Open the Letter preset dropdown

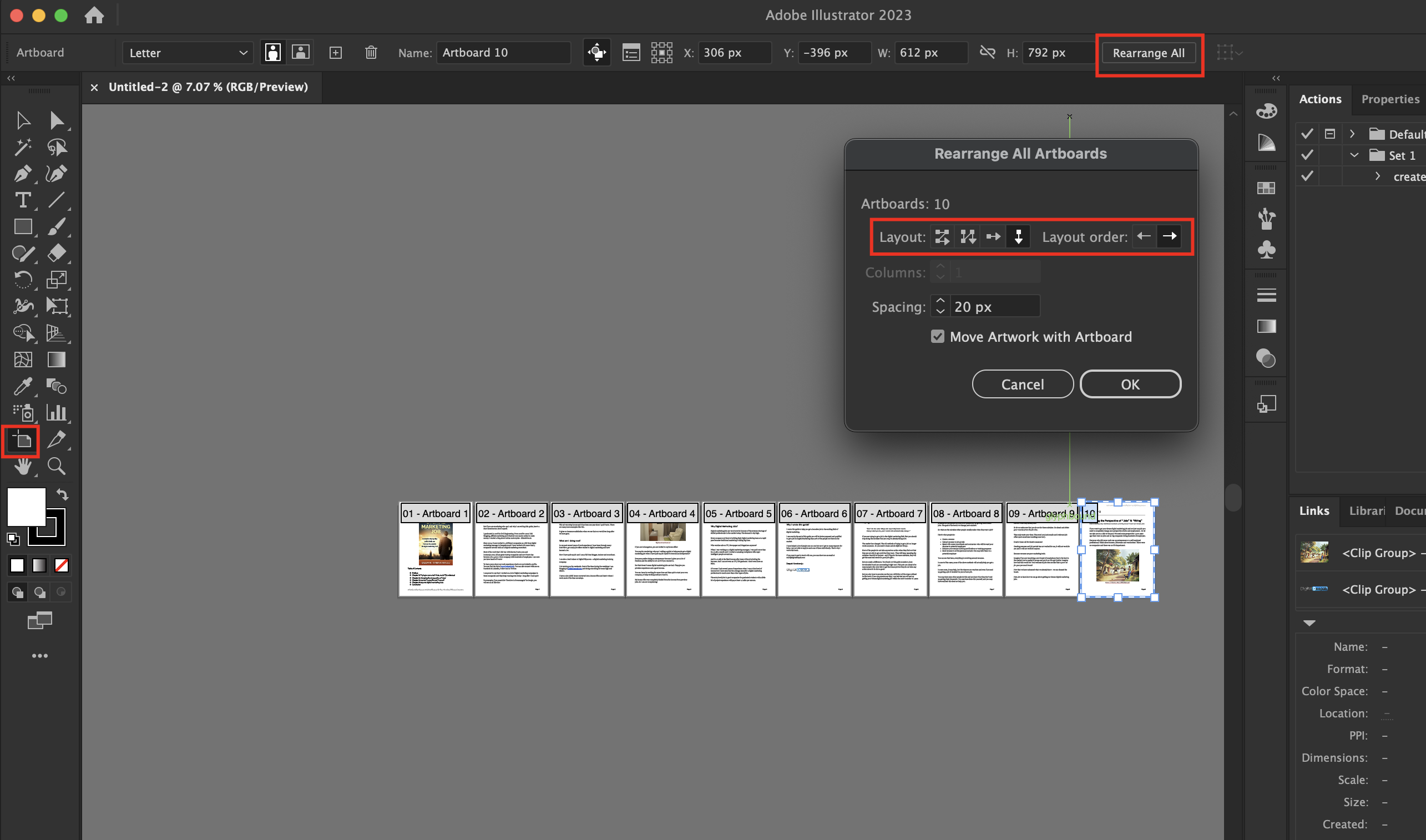[188, 53]
